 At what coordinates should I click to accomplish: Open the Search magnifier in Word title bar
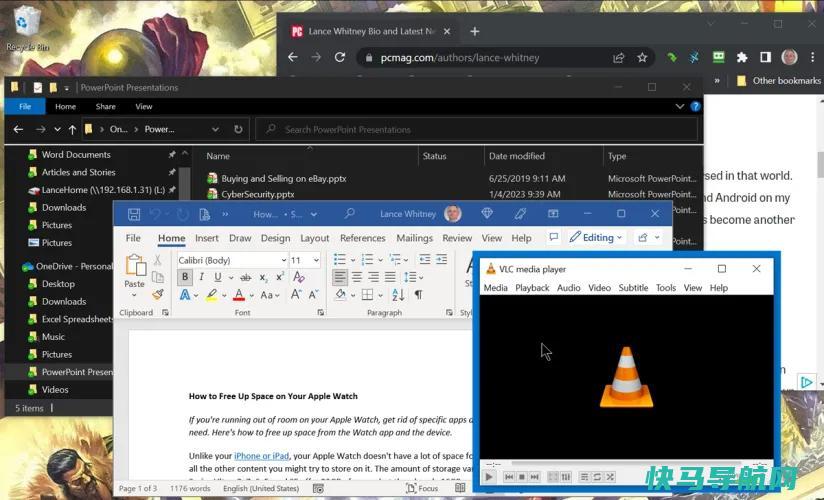[x=349, y=213]
